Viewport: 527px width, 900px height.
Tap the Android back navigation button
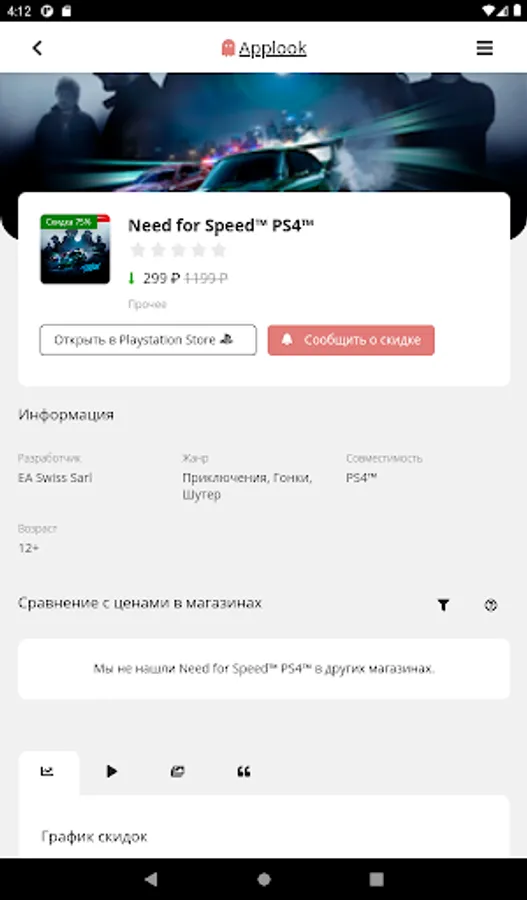[151, 879]
